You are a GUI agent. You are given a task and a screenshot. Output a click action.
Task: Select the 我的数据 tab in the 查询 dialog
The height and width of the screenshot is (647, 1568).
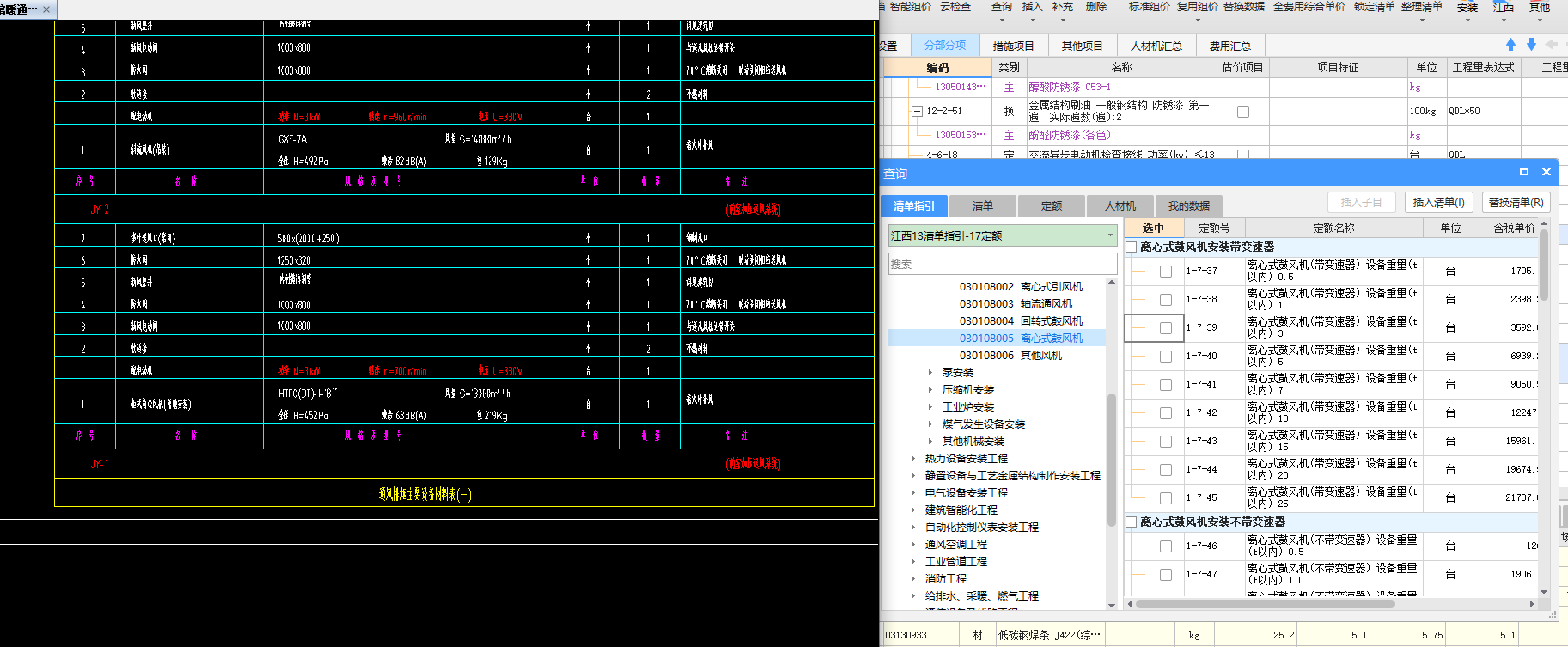point(1189,205)
